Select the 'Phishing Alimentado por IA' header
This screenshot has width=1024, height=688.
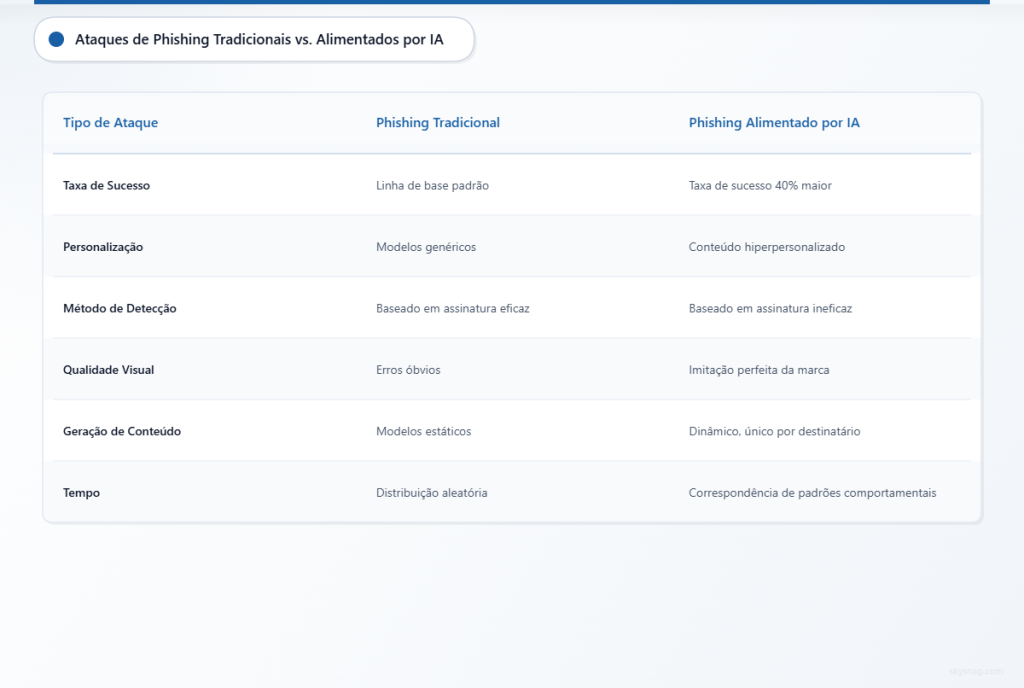pyautogui.click(x=774, y=123)
